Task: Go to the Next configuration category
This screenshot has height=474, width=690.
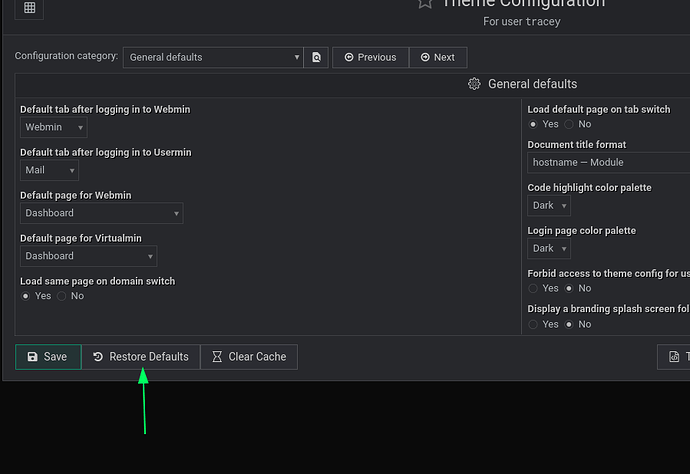Action: 438,58
